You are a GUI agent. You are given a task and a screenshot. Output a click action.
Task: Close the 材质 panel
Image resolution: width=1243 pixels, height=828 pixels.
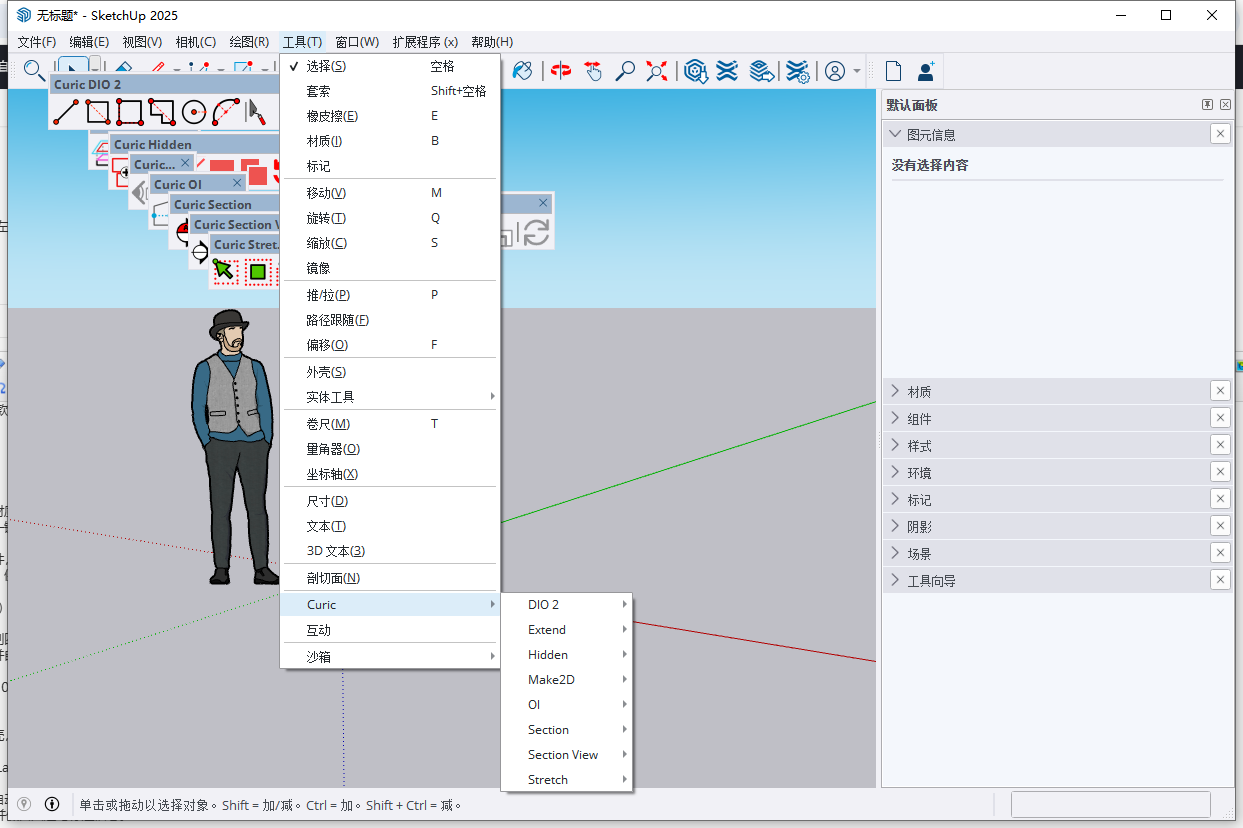(1219, 391)
